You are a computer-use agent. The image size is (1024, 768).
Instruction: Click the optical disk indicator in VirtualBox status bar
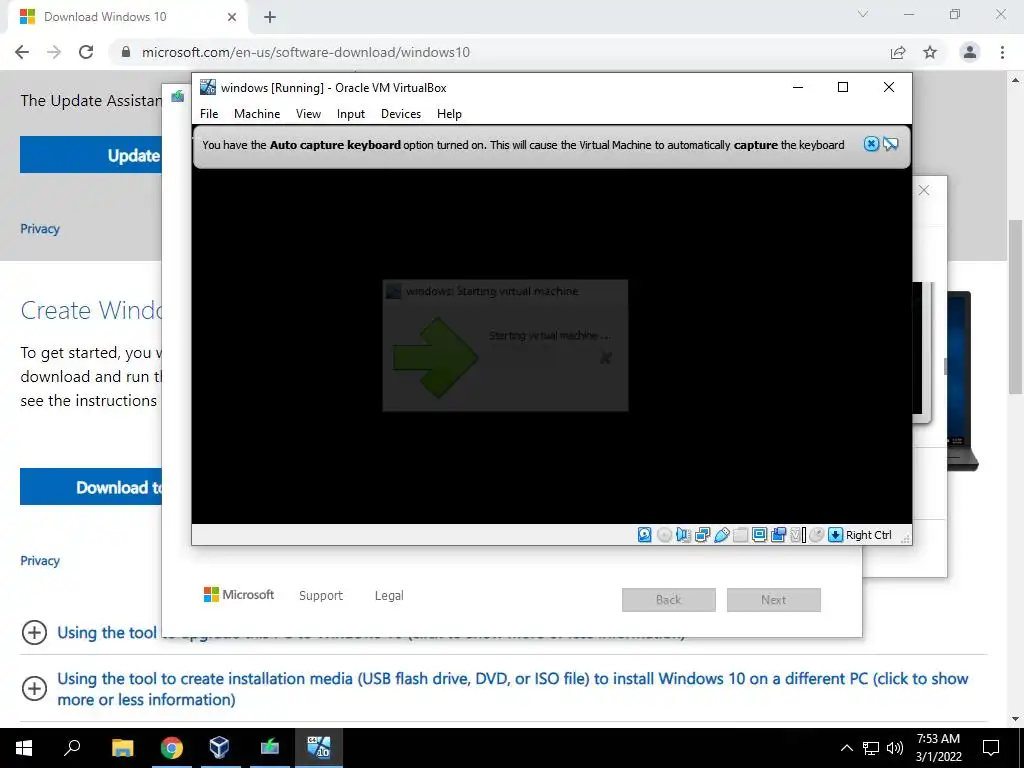tap(664, 535)
